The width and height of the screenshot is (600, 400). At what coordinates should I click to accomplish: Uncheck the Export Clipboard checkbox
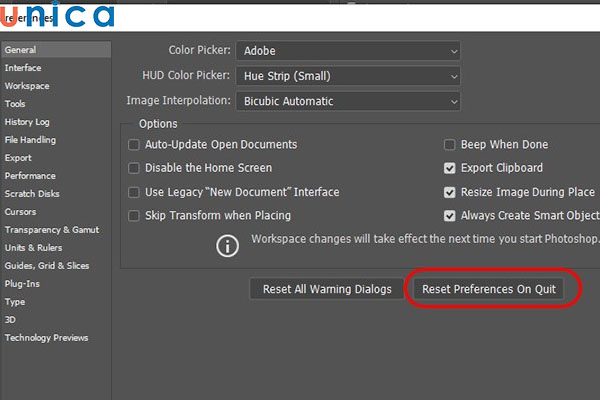click(x=450, y=168)
